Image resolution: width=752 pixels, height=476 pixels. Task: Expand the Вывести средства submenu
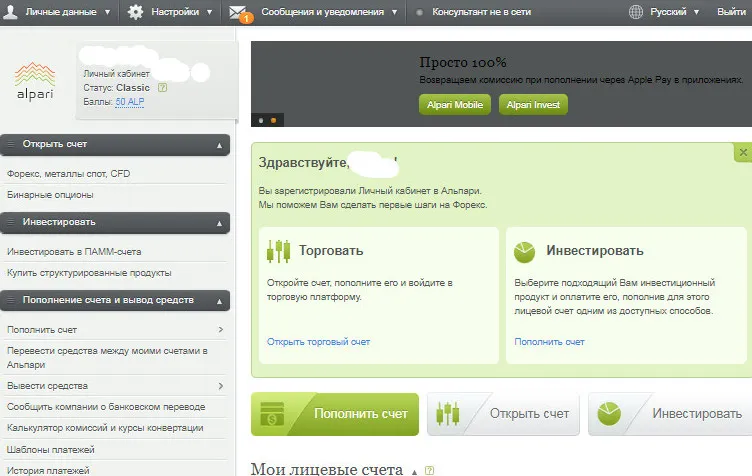click(x=220, y=386)
